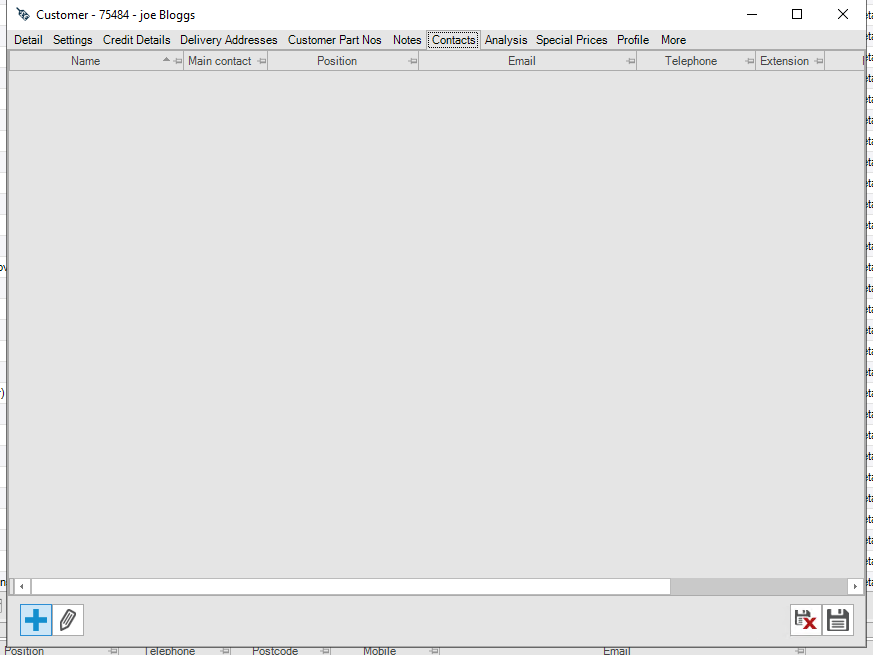
Task: Click the paperclip attachment icon
Action: click(68, 620)
